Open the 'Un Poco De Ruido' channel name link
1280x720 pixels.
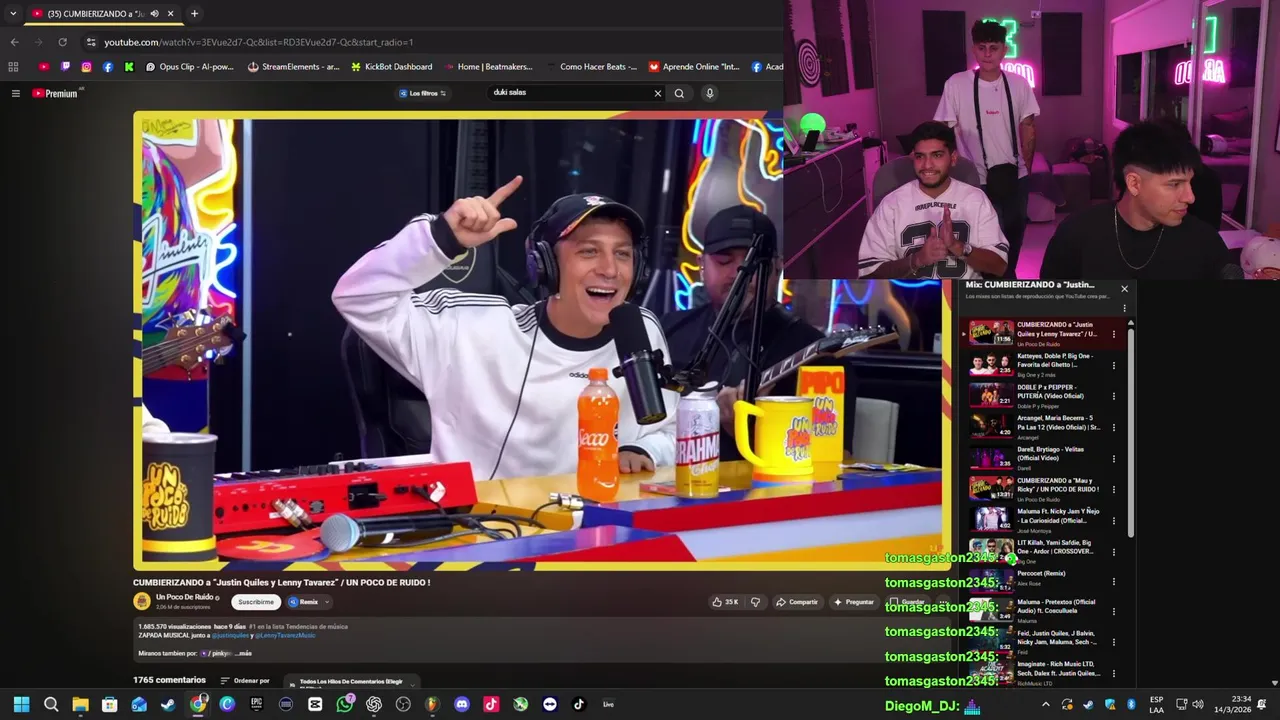tap(184, 597)
